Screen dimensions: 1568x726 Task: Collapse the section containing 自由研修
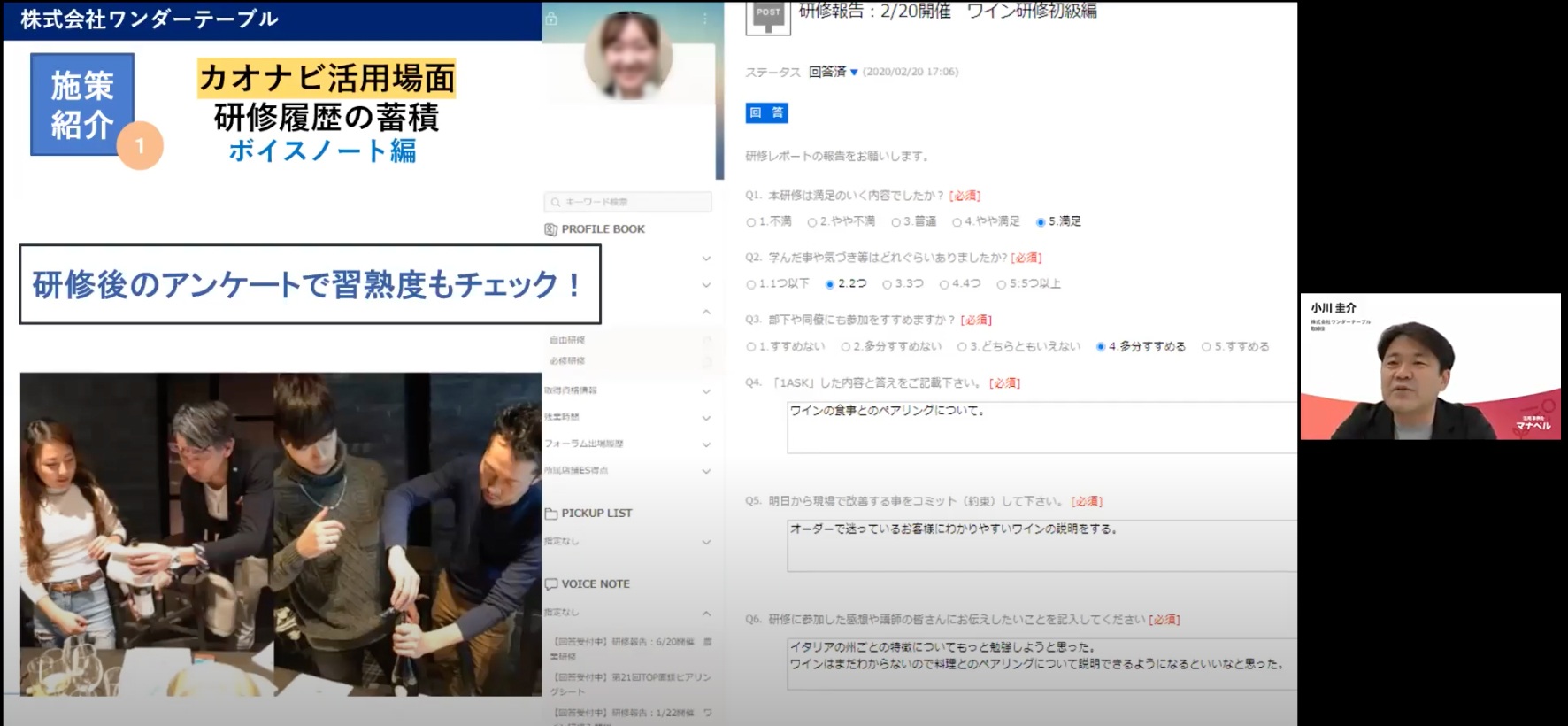point(706,312)
